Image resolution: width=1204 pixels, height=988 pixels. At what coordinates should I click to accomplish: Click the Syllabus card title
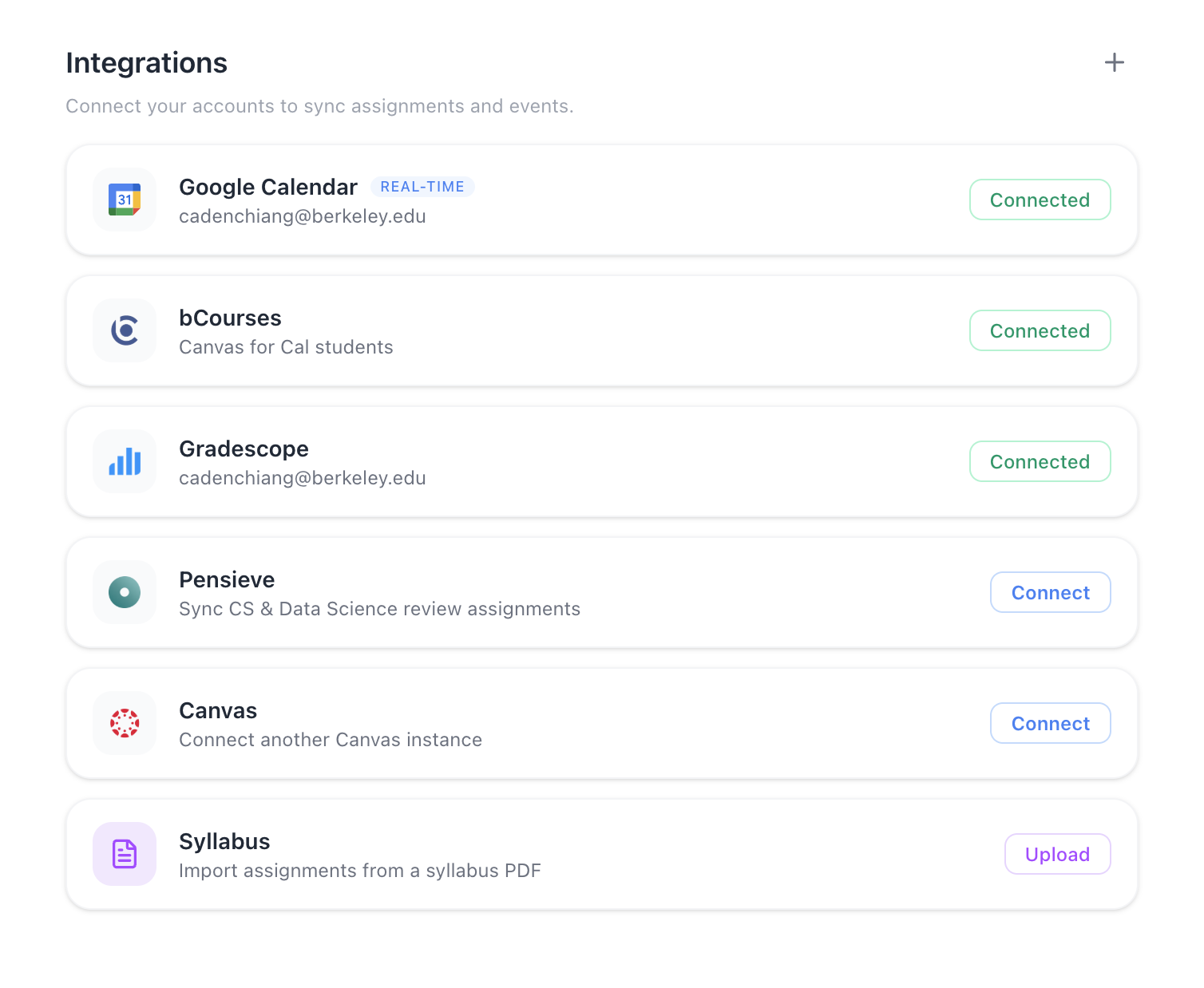pyautogui.click(x=224, y=841)
